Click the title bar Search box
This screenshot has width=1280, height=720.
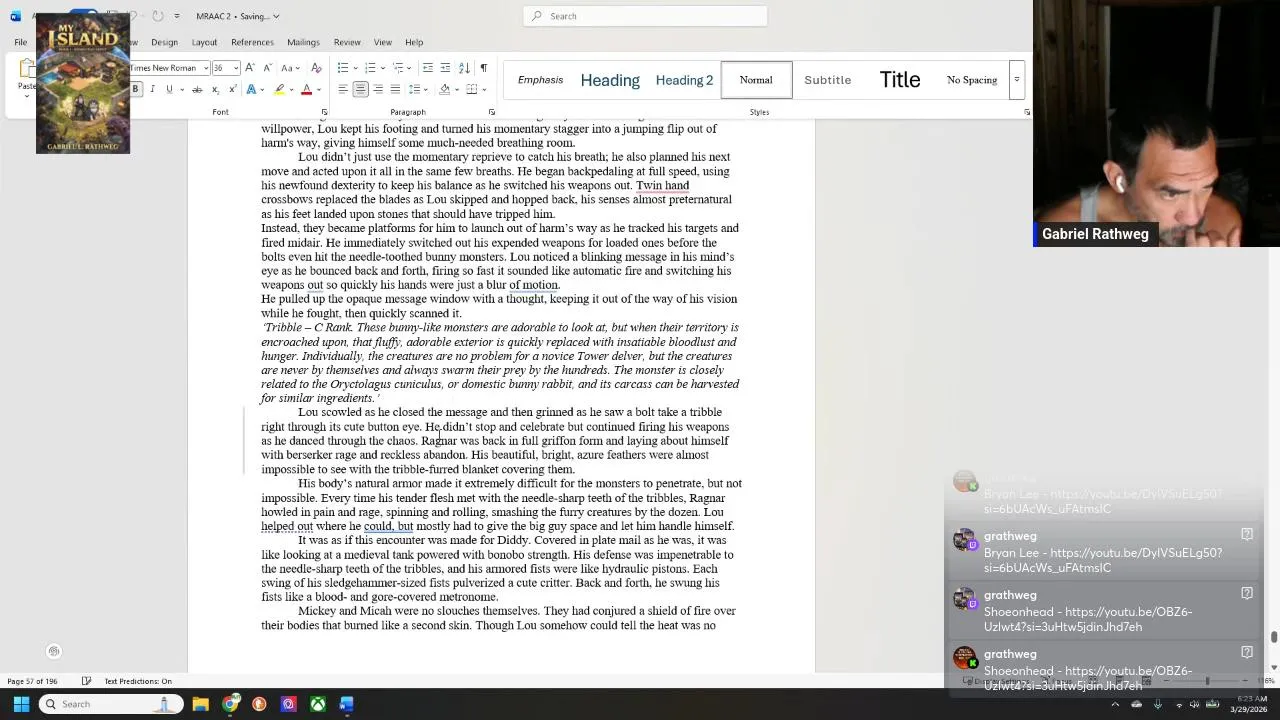tap(645, 16)
